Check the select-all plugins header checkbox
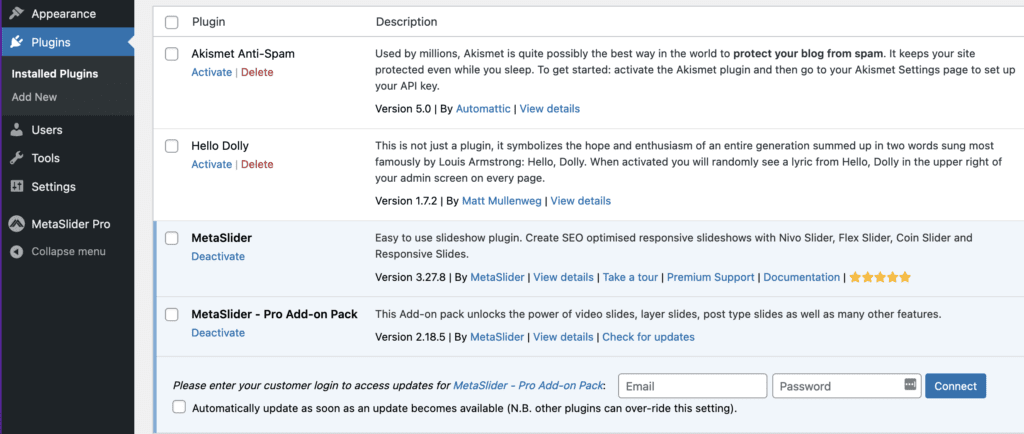 click(172, 22)
